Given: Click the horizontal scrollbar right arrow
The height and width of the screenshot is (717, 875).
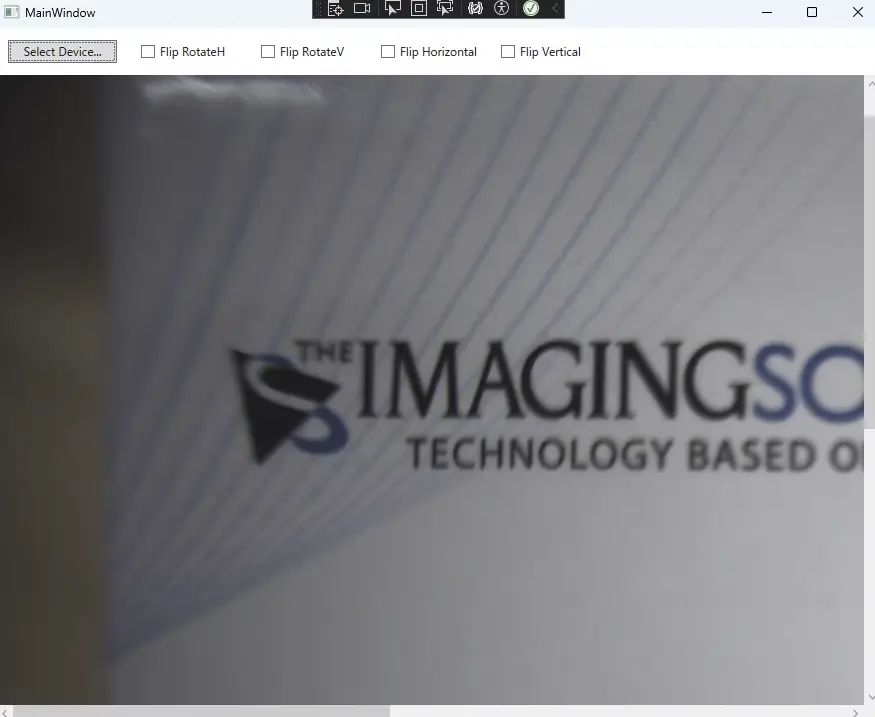Looking at the screenshot, I should tap(855, 712).
